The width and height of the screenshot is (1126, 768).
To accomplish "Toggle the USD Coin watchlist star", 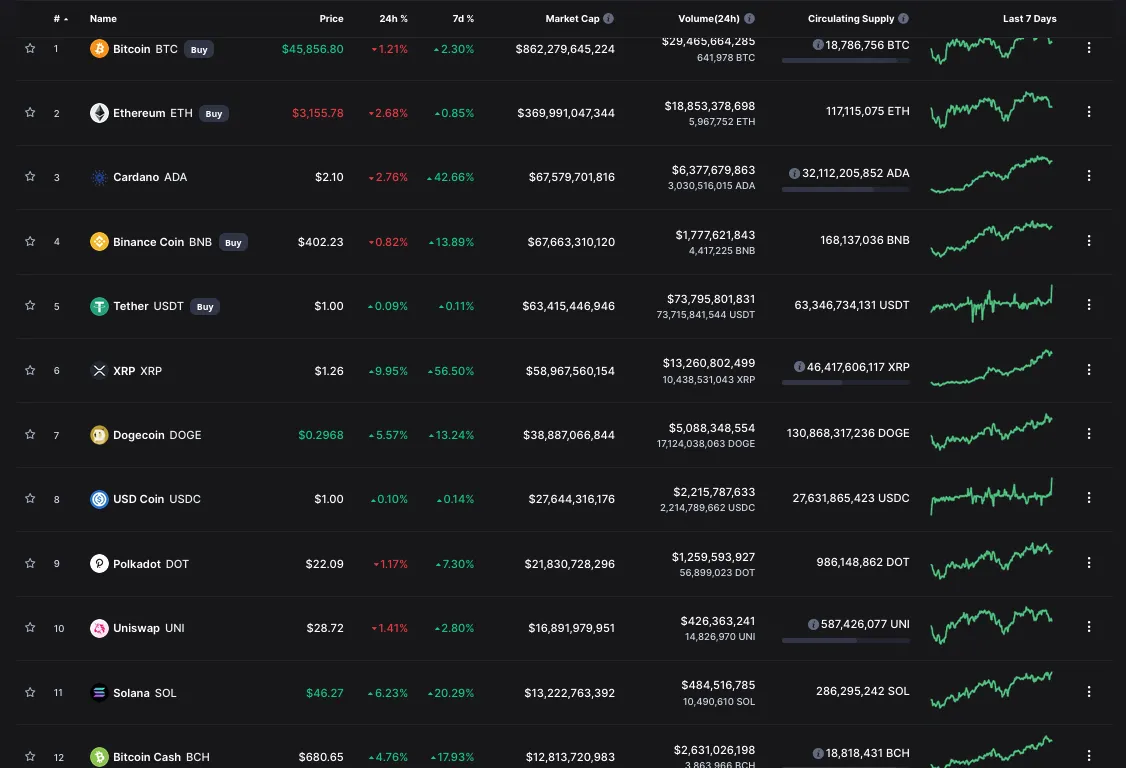I will point(30,498).
